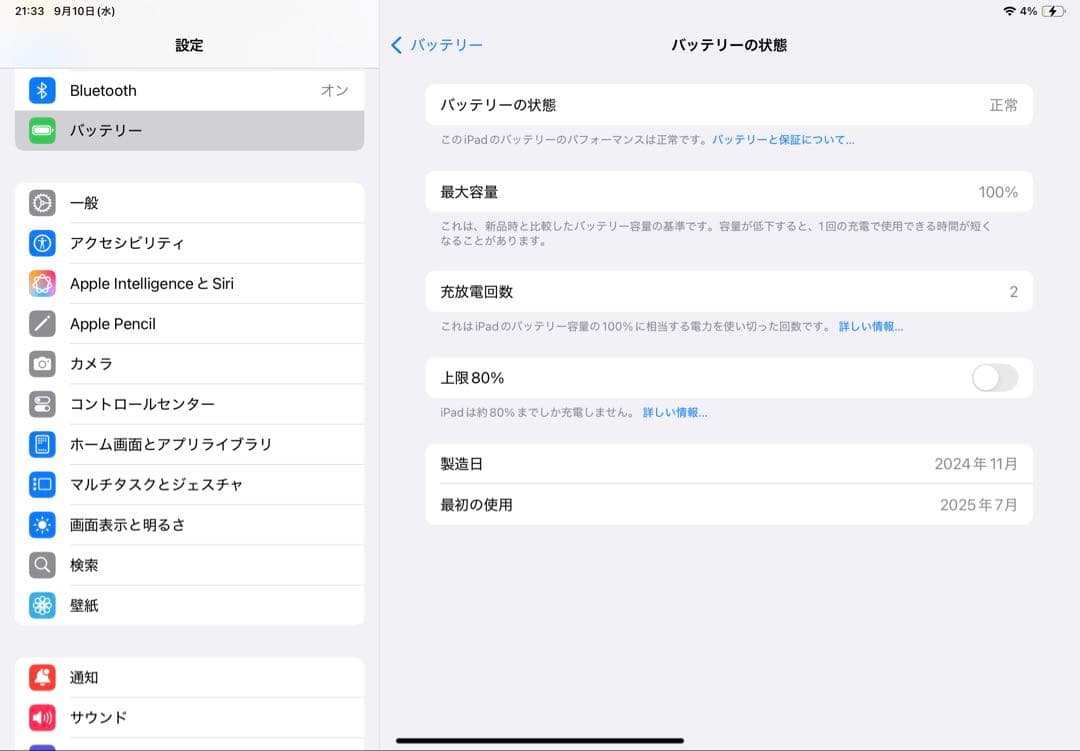Viewport: 1080px width, 751px height.
Task: Open detailed info about the 80% limit
Action: 676,412
